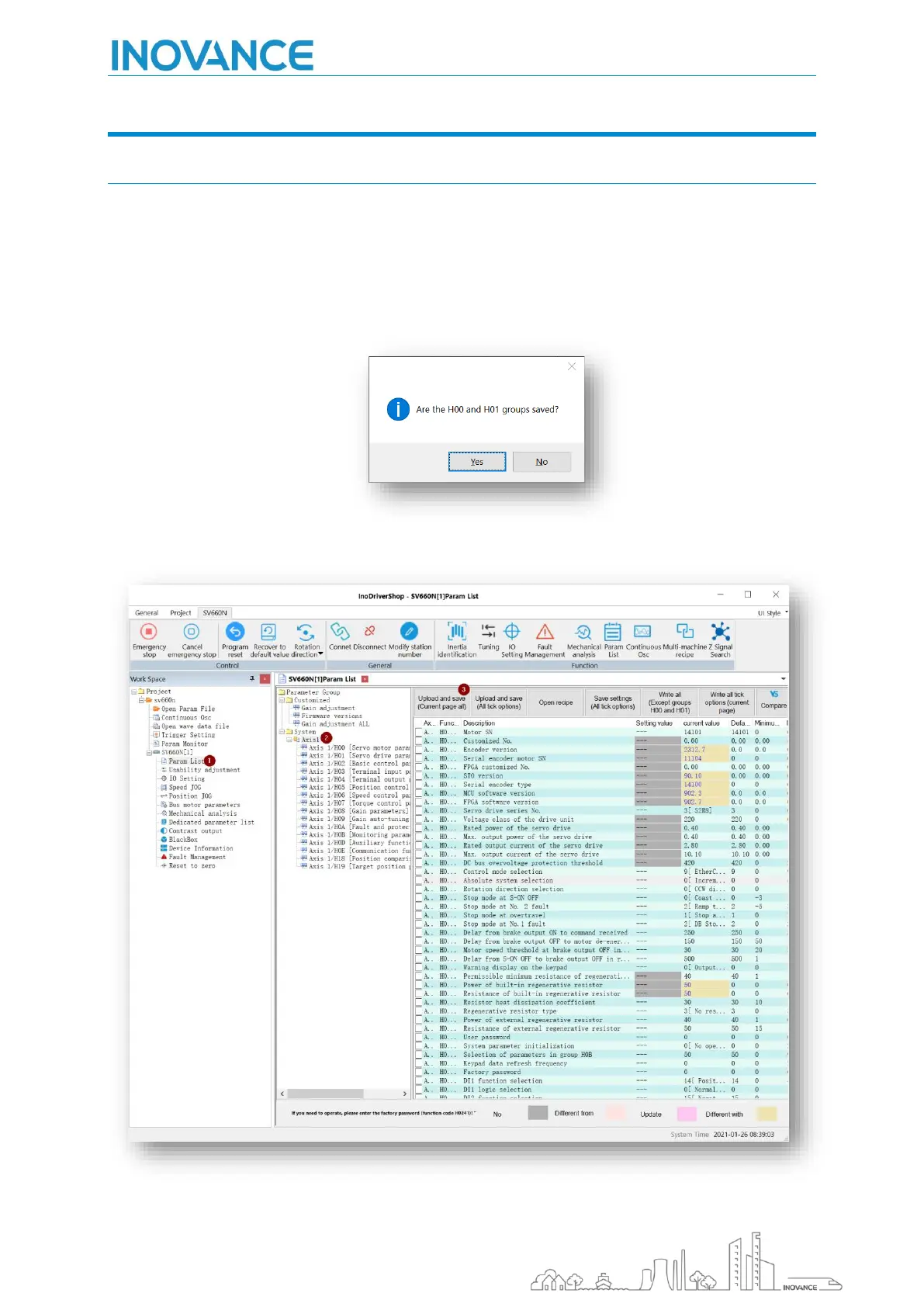Collapse the sv660n tree node

point(141,700)
